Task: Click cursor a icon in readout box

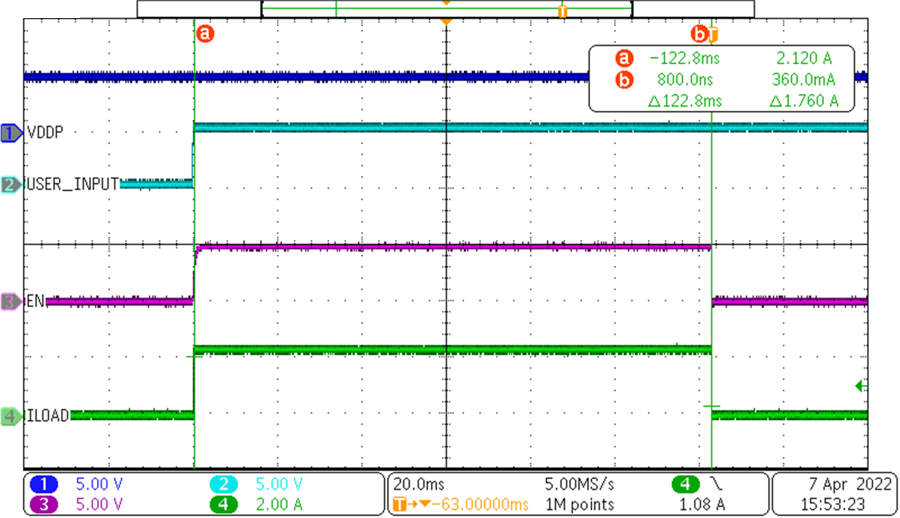Action: coord(624,58)
